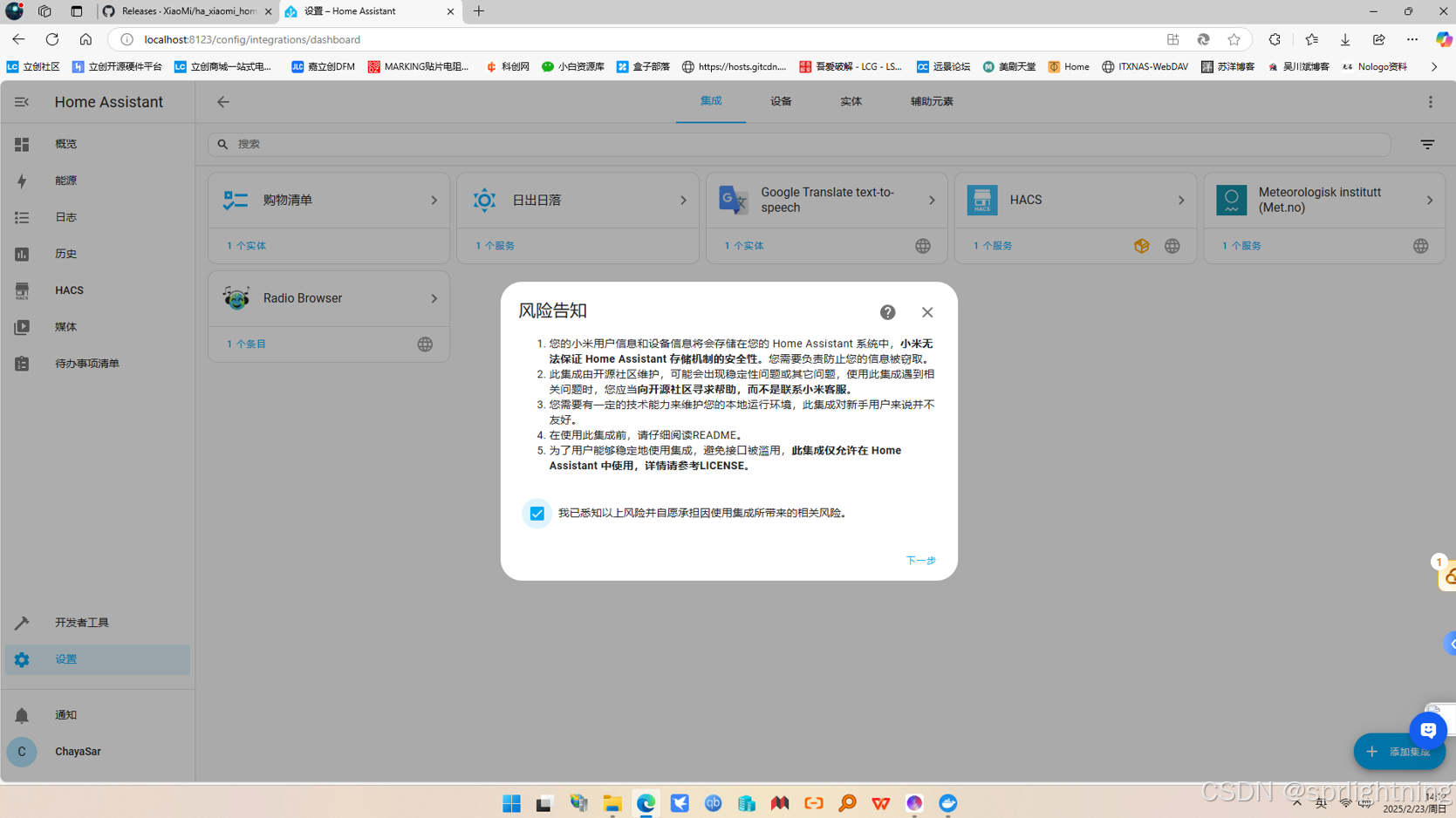Screen dimensions: 1456x818
Task: Open Microsoft Edge from the taskbar
Action: [646, 803]
